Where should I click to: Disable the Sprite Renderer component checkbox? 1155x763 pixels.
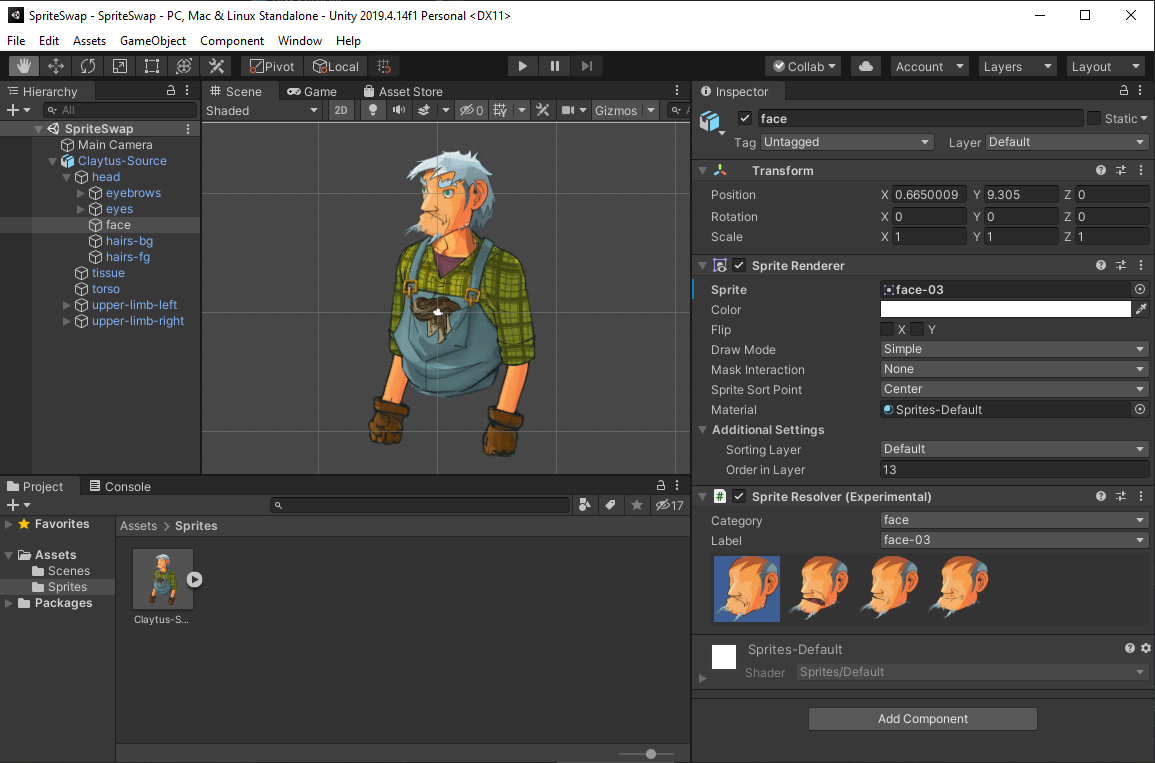click(737, 265)
